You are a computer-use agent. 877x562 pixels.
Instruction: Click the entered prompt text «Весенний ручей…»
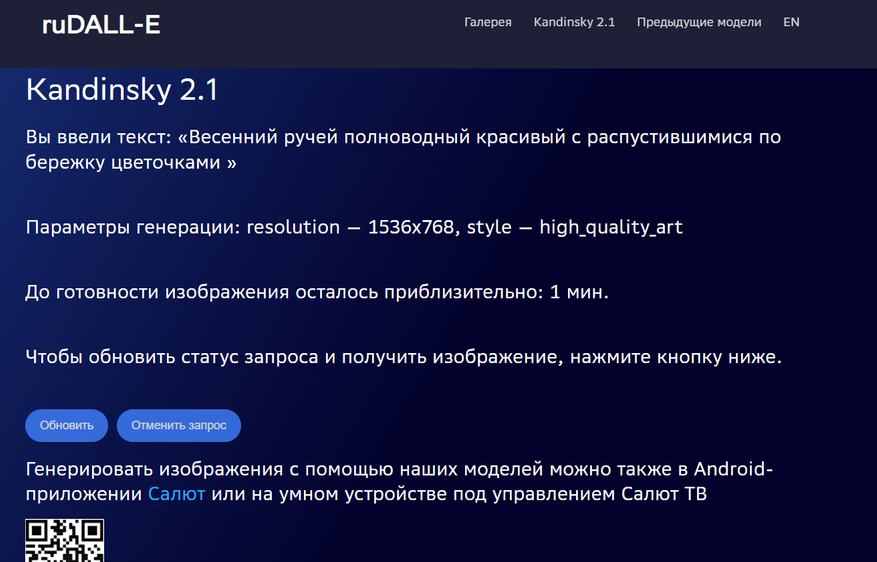403,149
